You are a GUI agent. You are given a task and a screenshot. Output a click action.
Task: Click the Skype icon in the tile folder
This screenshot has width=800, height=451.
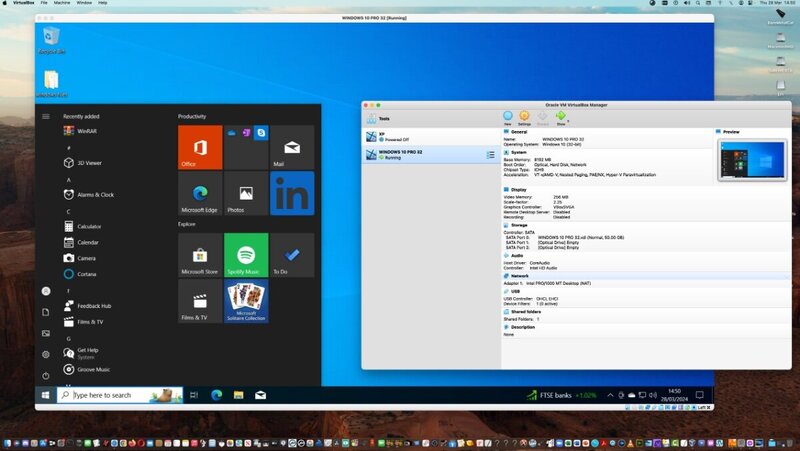261,133
